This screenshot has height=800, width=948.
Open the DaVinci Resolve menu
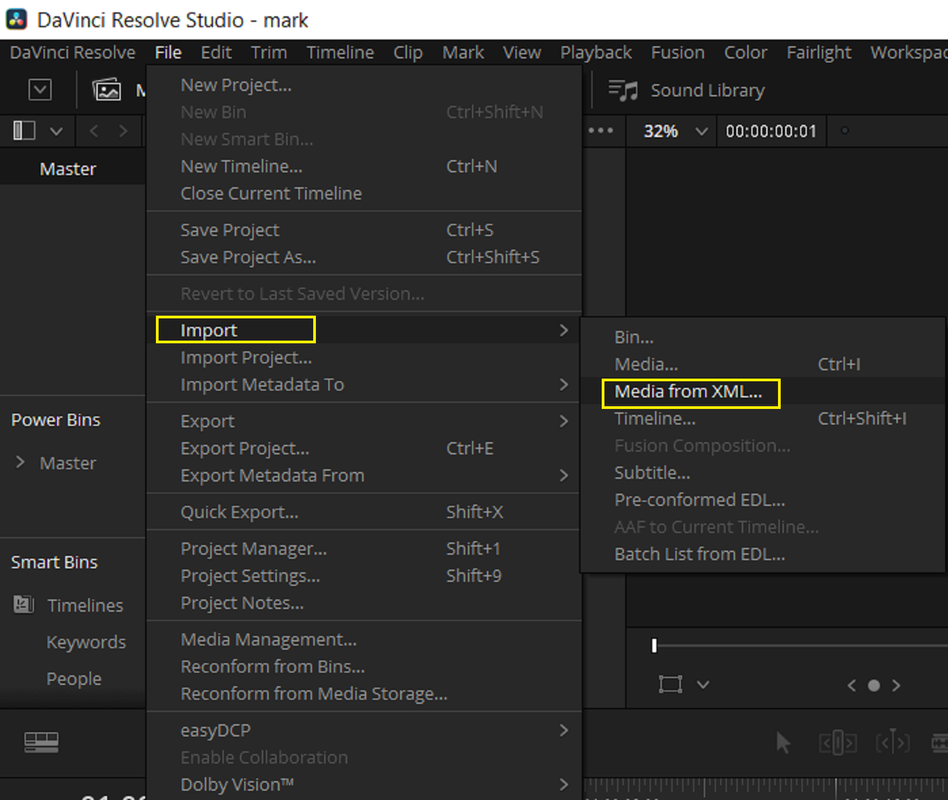click(x=73, y=53)
